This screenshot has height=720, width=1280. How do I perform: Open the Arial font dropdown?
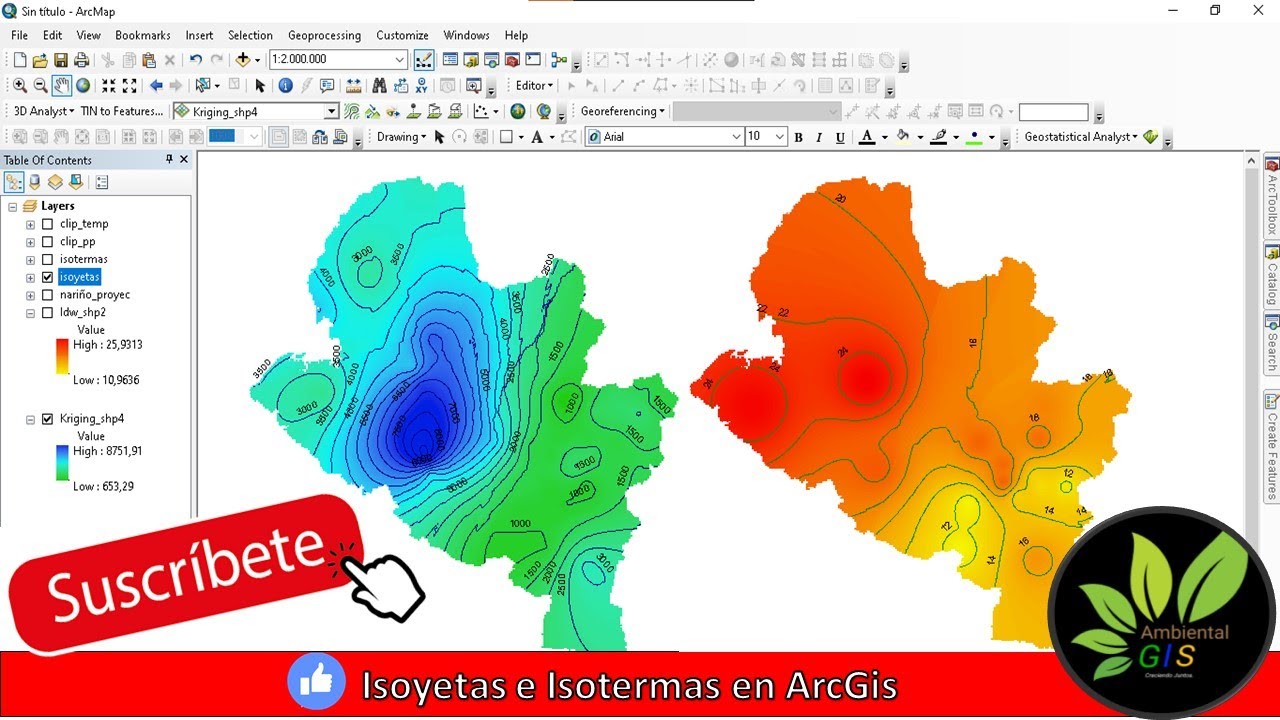737,137
